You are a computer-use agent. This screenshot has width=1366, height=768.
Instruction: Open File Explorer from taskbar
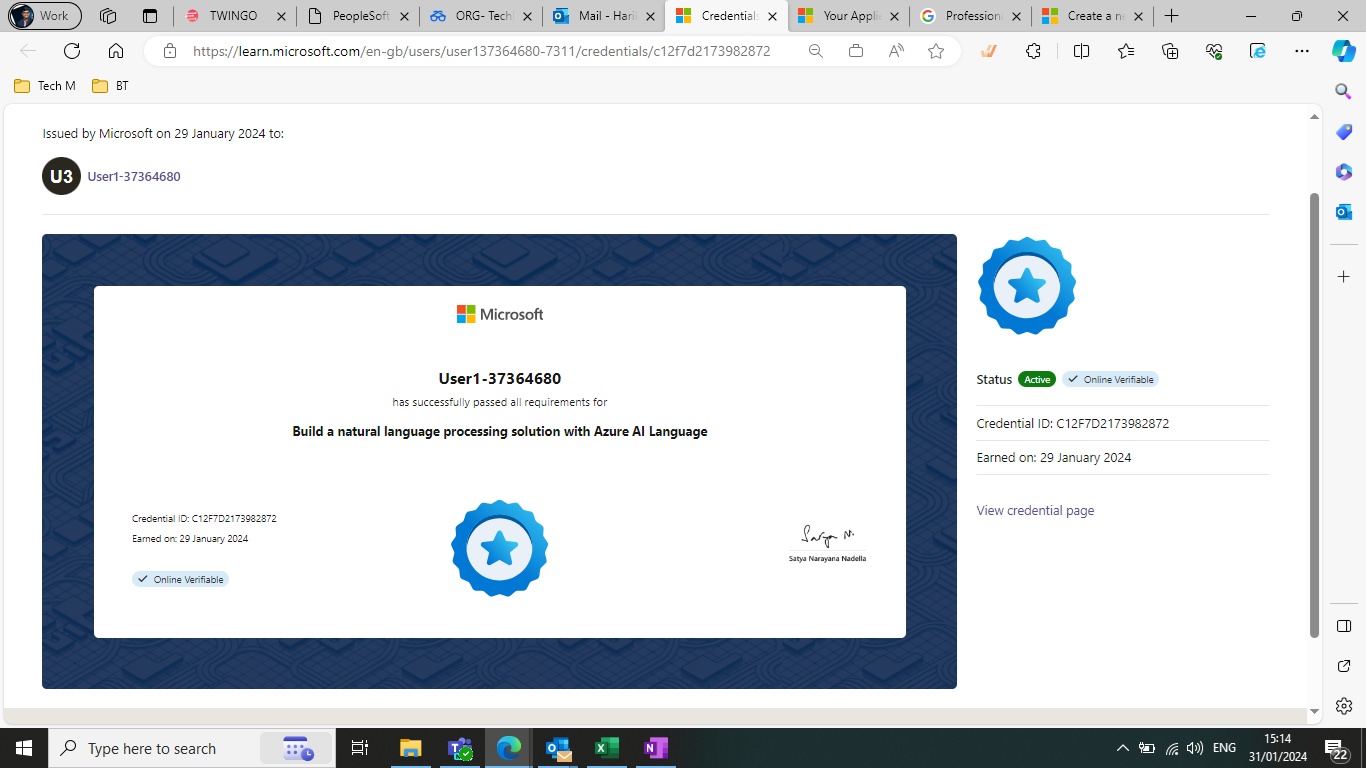click(410, 748)
